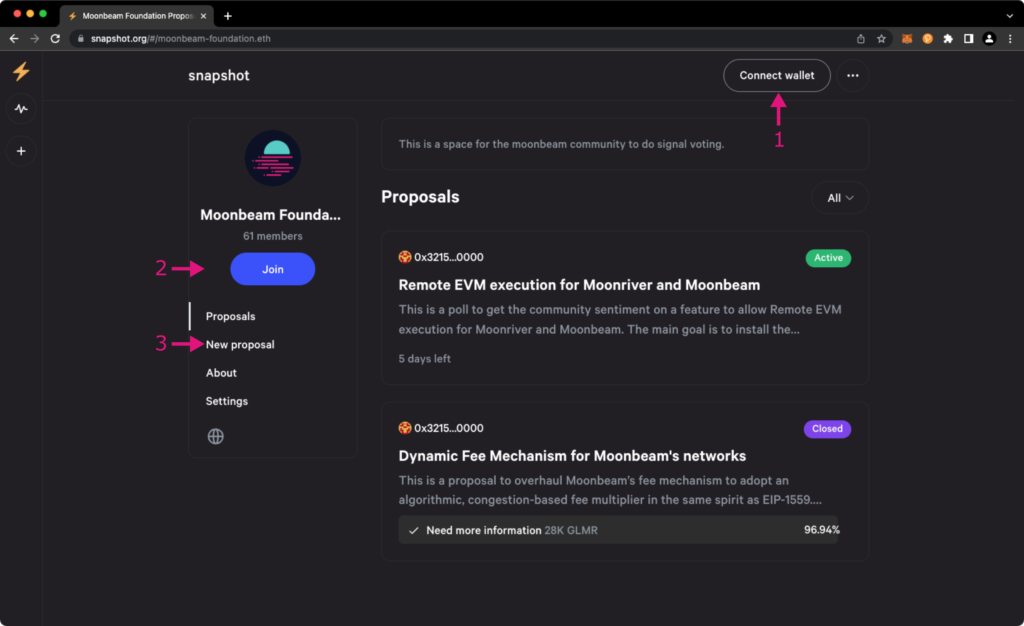1024x626 pixels.
Task: Click the orange circular extension icon
Action: (927, 39)
